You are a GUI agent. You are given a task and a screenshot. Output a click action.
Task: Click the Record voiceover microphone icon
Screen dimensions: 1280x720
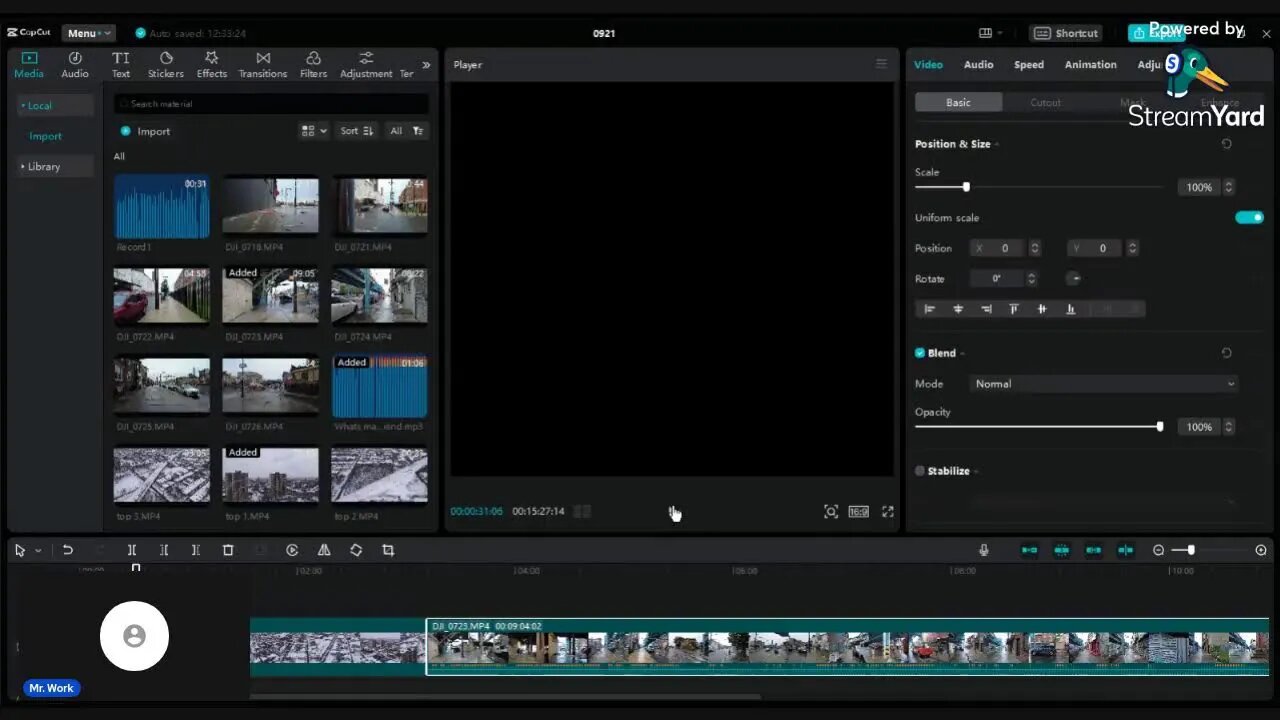pyautogui.click(x=984, y=550)
